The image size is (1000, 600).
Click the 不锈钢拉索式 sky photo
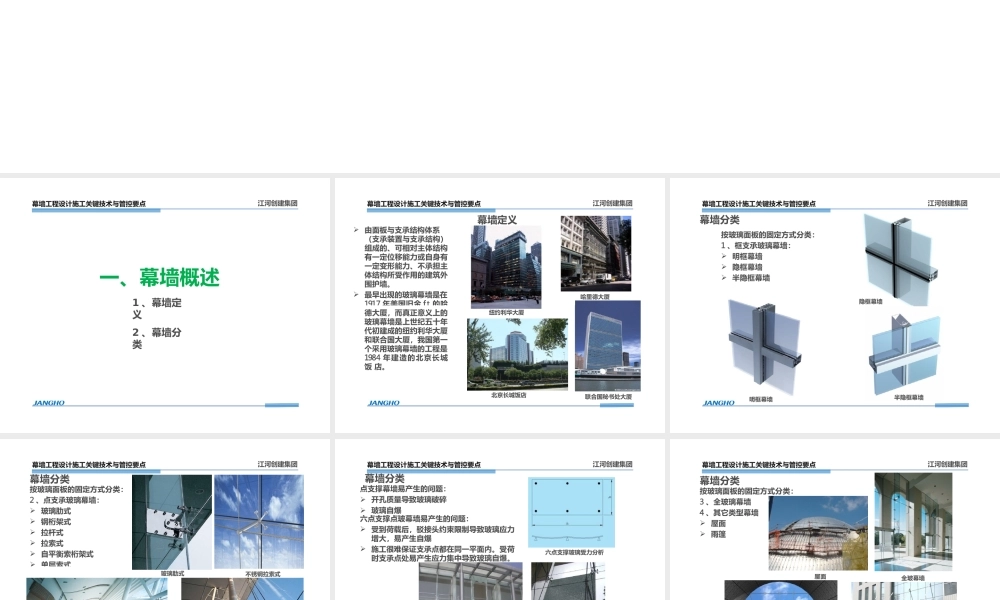(259, 522)
